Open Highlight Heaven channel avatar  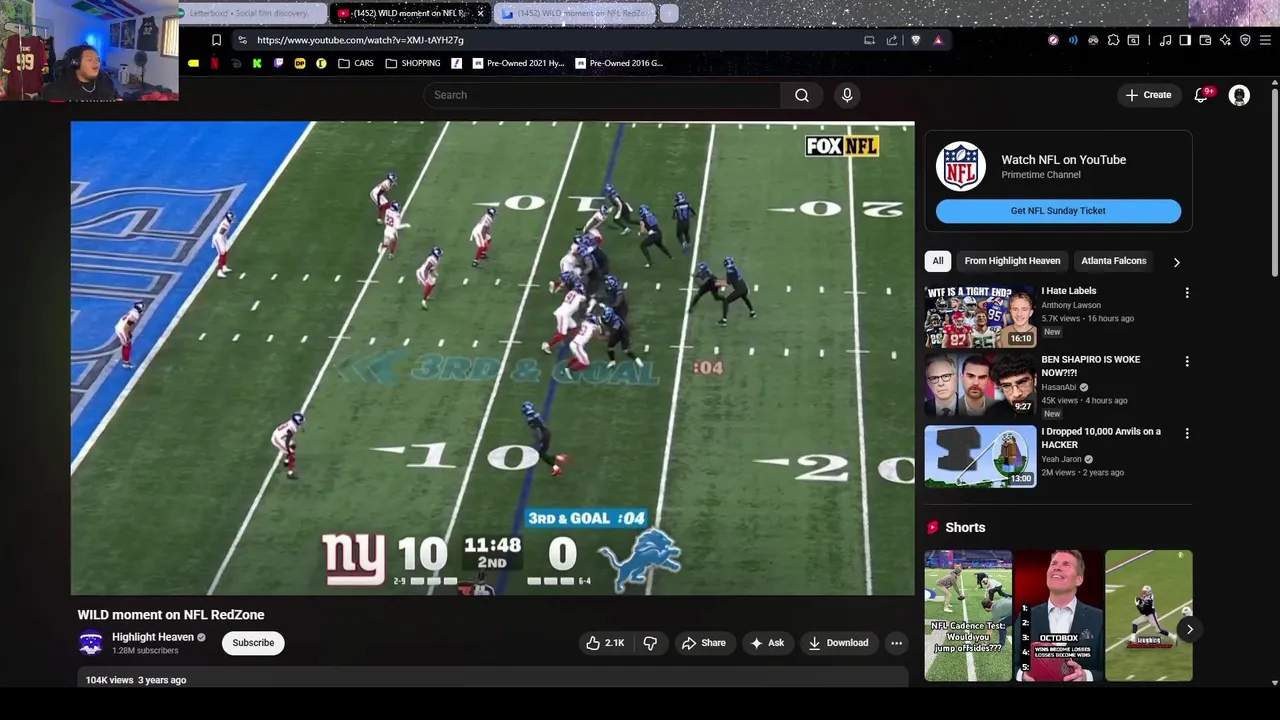coord(90,643)
